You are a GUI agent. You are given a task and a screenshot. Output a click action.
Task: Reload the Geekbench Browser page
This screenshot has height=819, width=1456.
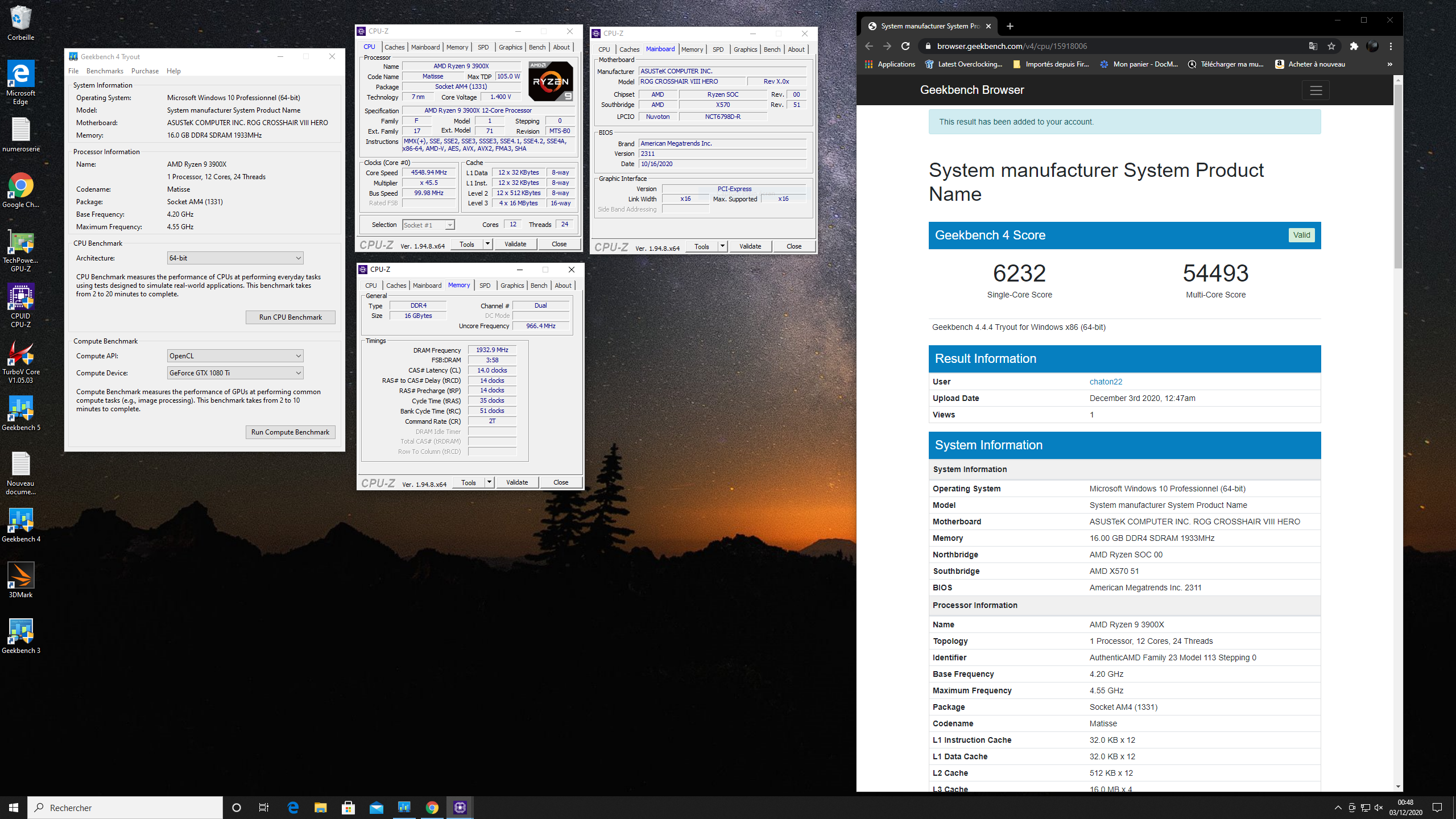(905, 46)
